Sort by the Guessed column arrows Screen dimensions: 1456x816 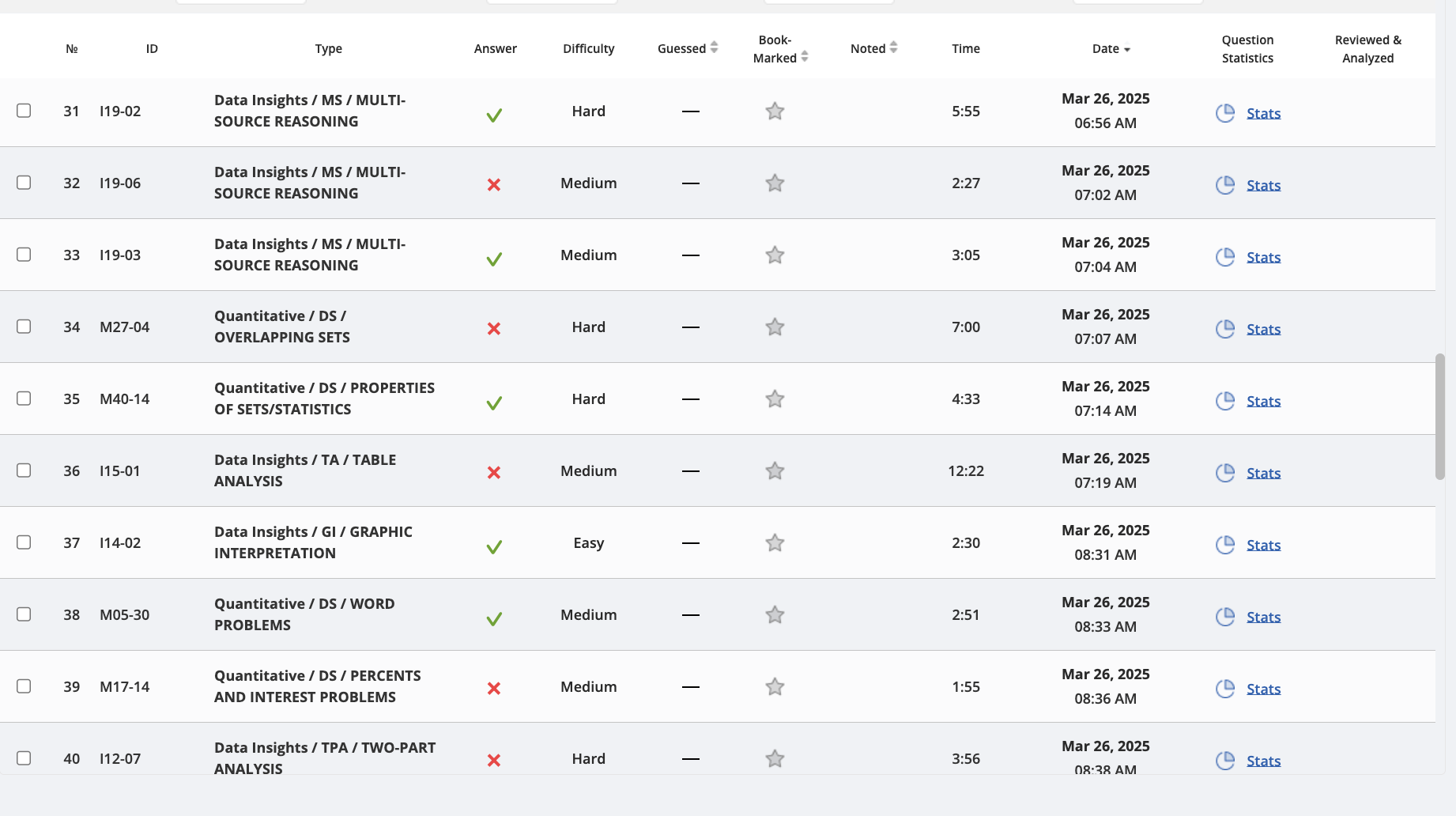(x=714, y=47)
